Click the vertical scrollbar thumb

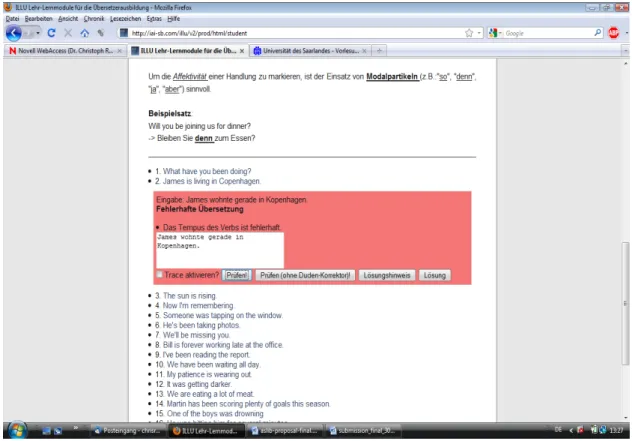click(x=625, y=303)
